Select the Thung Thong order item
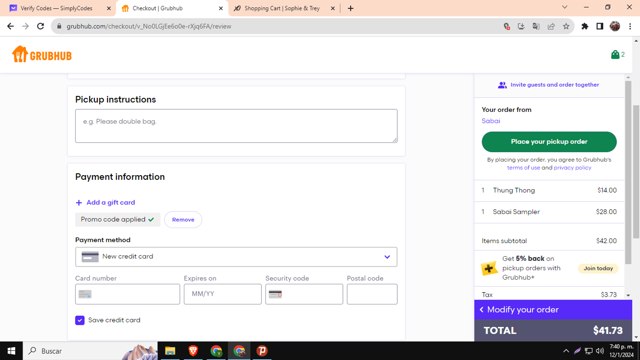The height and width of the screenshot is (360, 640). [549, 190]
